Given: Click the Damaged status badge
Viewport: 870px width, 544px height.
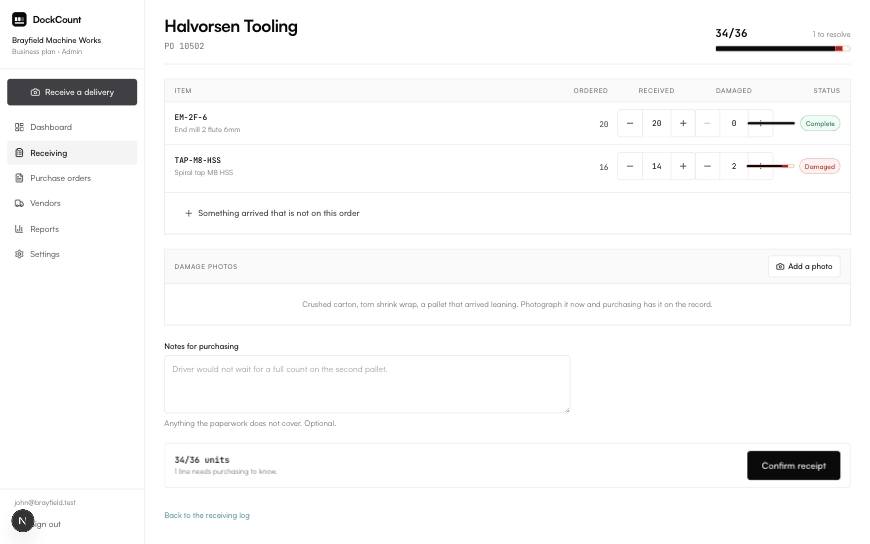Looking at the screenshot, I should [820, 167].
